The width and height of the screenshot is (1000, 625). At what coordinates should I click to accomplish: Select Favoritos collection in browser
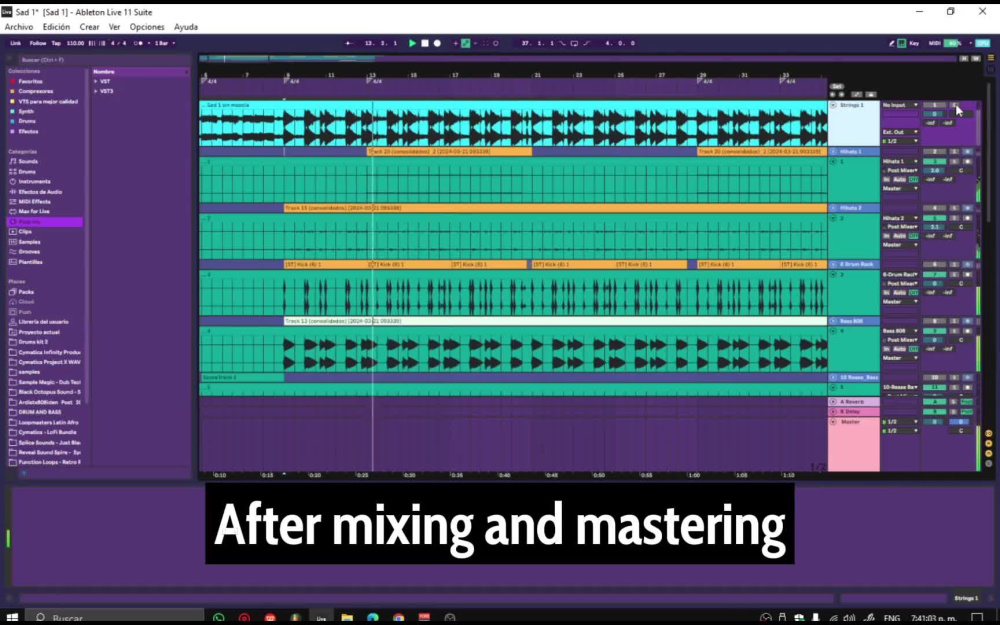pos(30,82)
